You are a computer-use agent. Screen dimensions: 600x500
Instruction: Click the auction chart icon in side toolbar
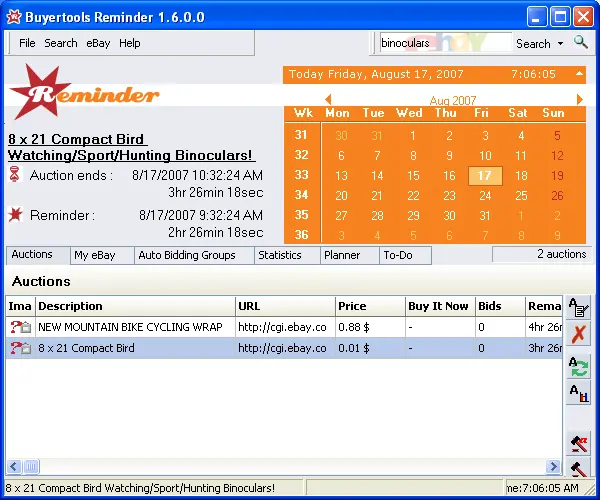tap(578, 393)
